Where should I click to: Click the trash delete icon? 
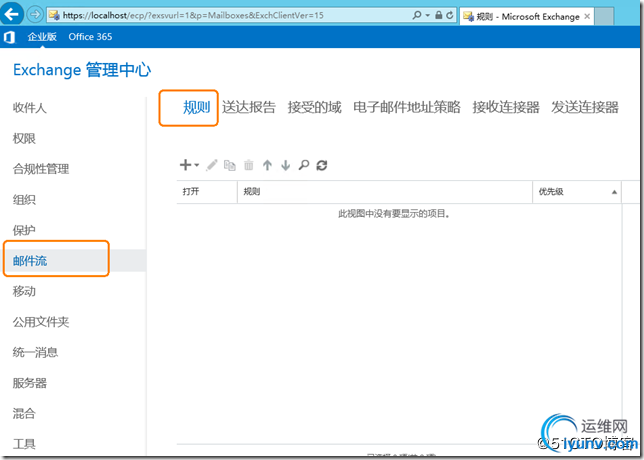(x=248, y=165)
